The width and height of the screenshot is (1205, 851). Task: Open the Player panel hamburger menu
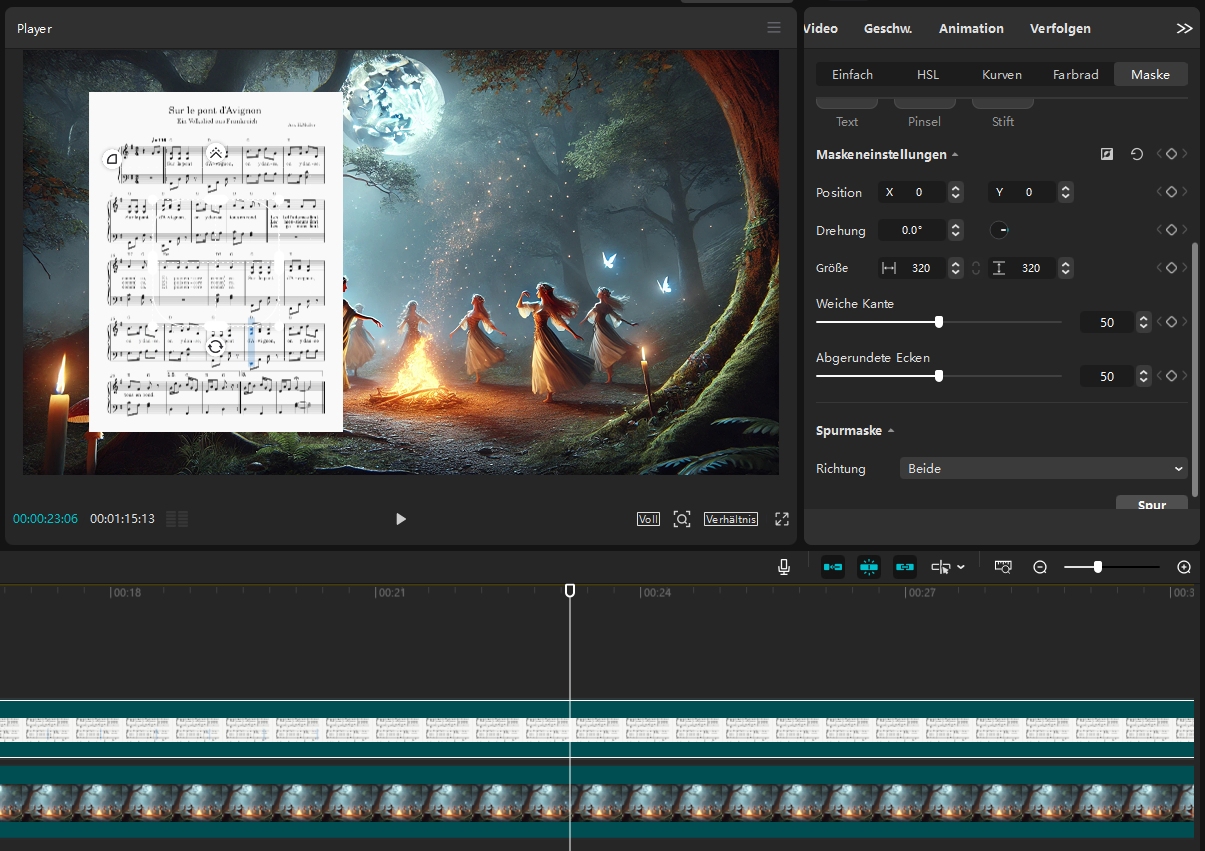[774, 28]
